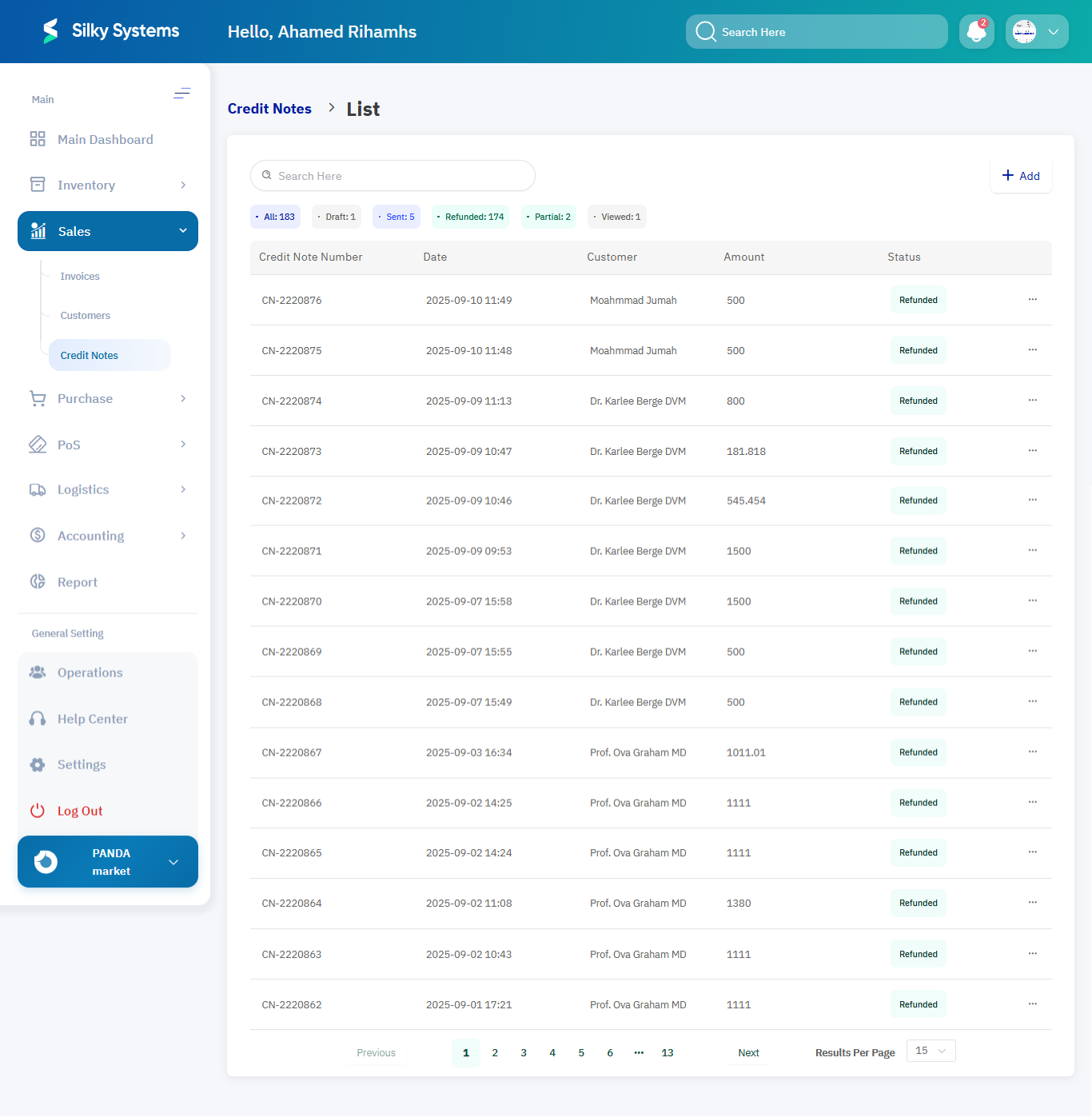Open the Main Dashboard icon in sidebar

point(37,138)
